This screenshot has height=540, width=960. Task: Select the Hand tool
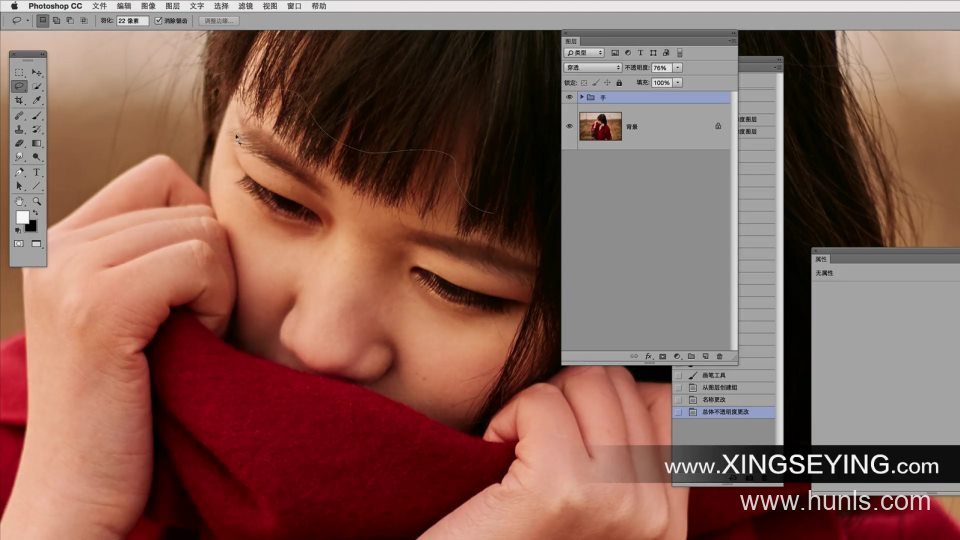coord(20,201)
